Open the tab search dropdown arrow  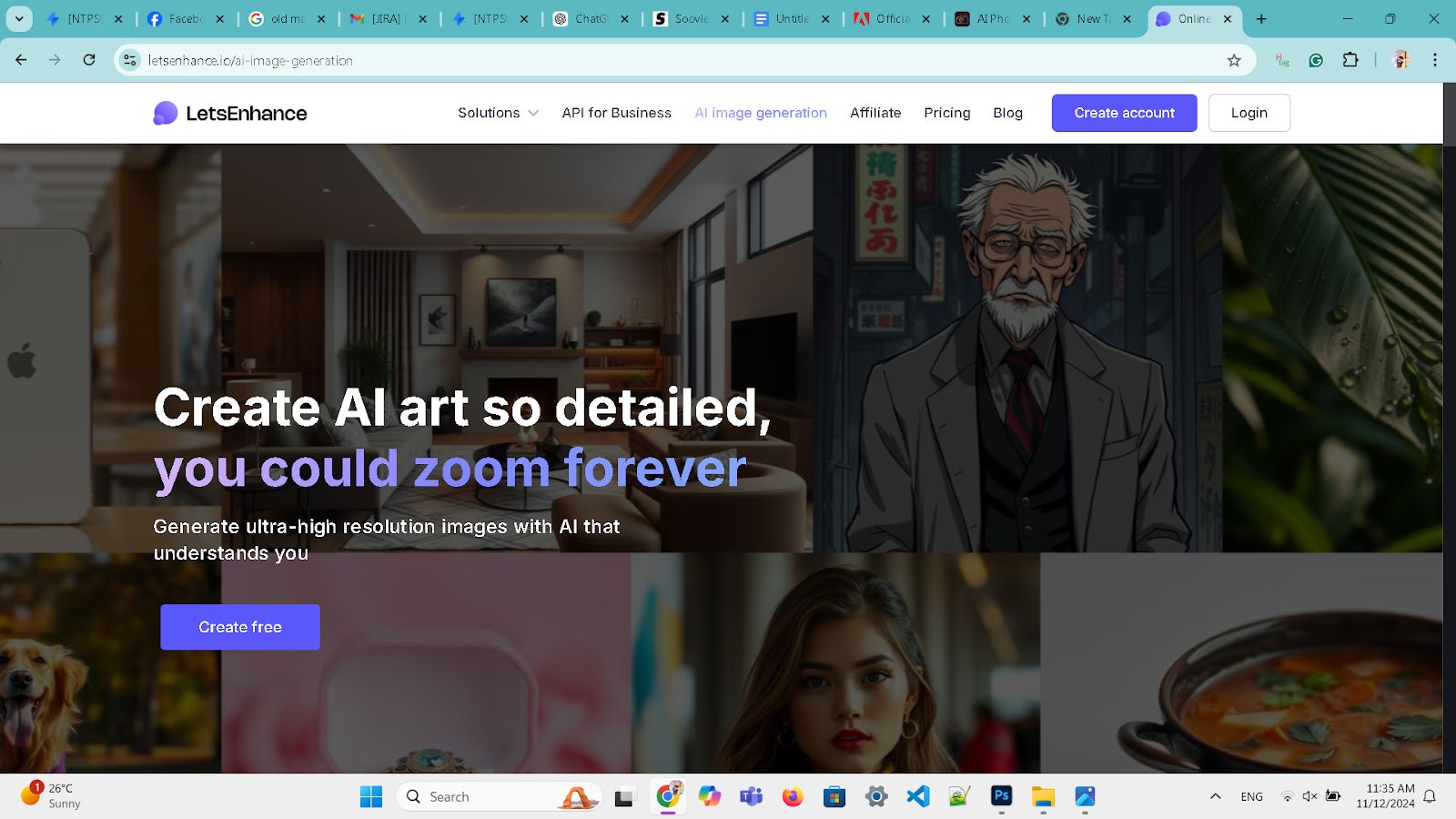19,18
